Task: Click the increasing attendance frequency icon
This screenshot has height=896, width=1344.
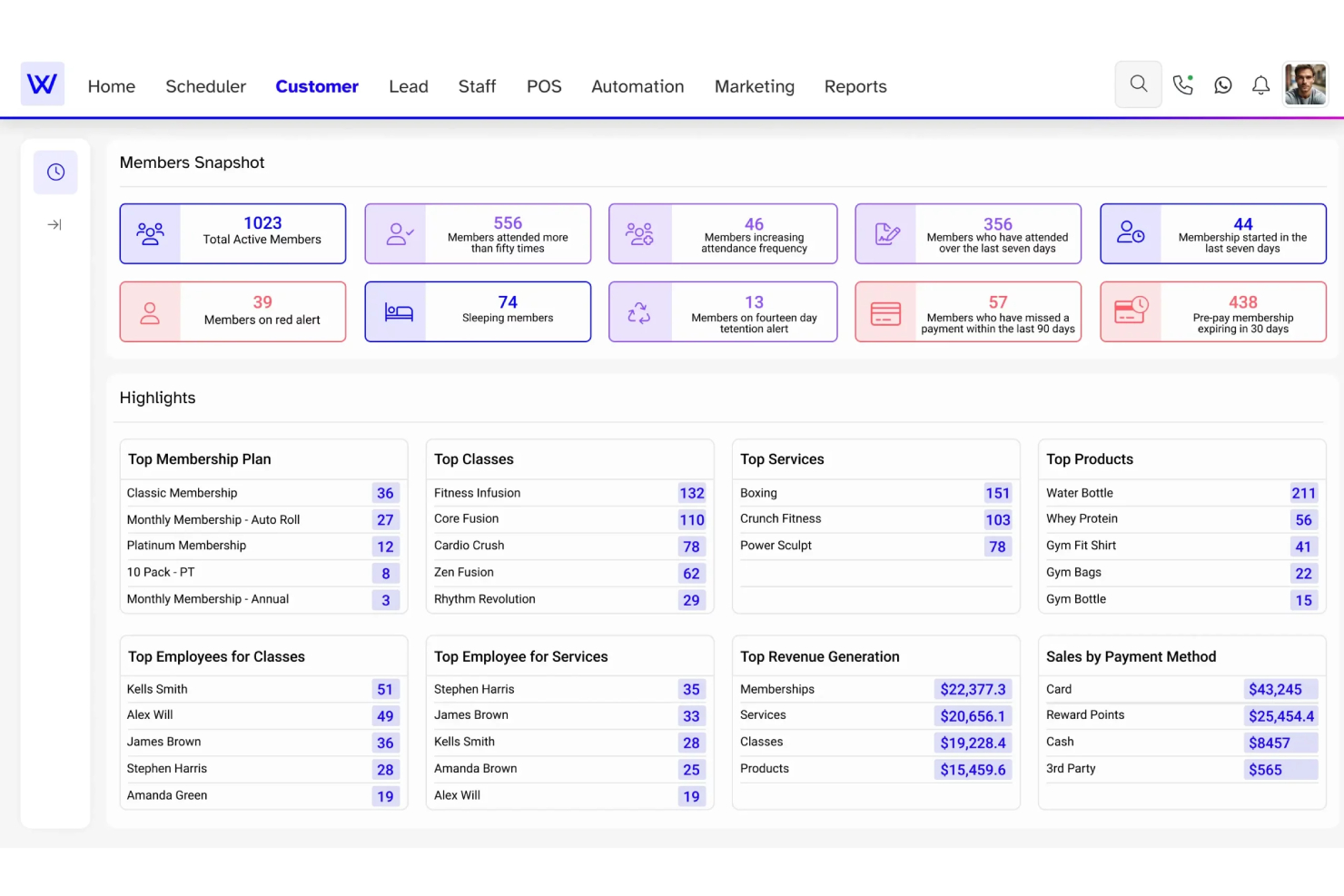Action: point(640,233)
